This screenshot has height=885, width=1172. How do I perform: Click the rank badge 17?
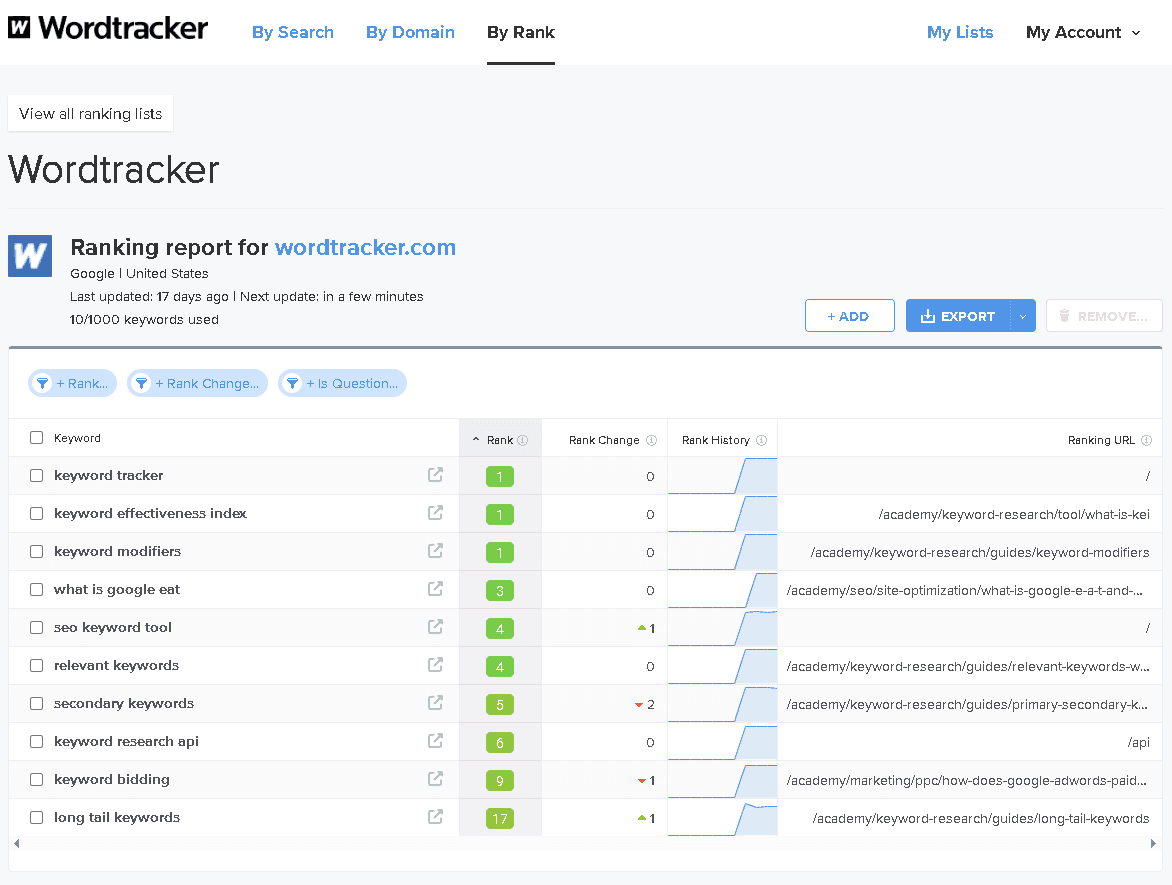pos(500,818)
